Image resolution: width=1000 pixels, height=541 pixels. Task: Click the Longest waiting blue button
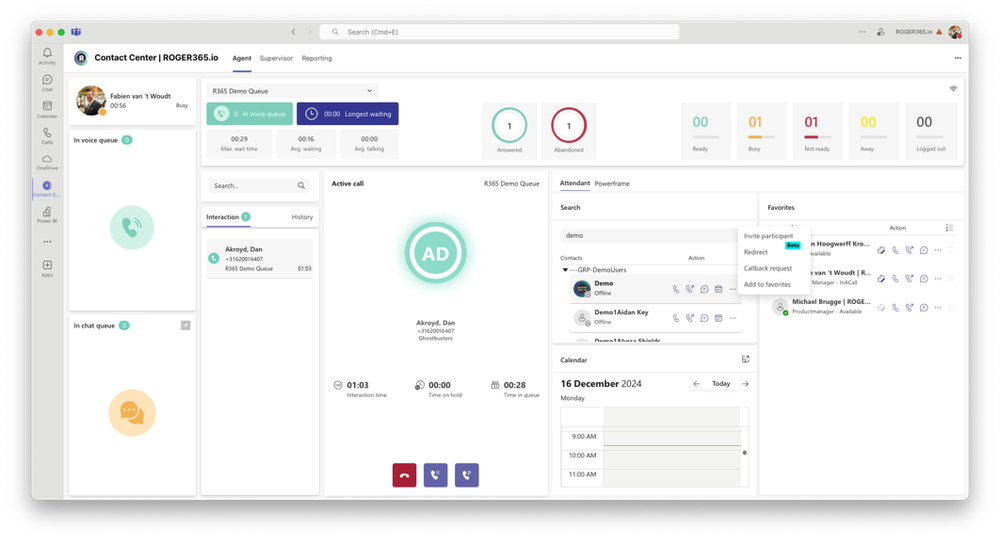coord(348,114)
